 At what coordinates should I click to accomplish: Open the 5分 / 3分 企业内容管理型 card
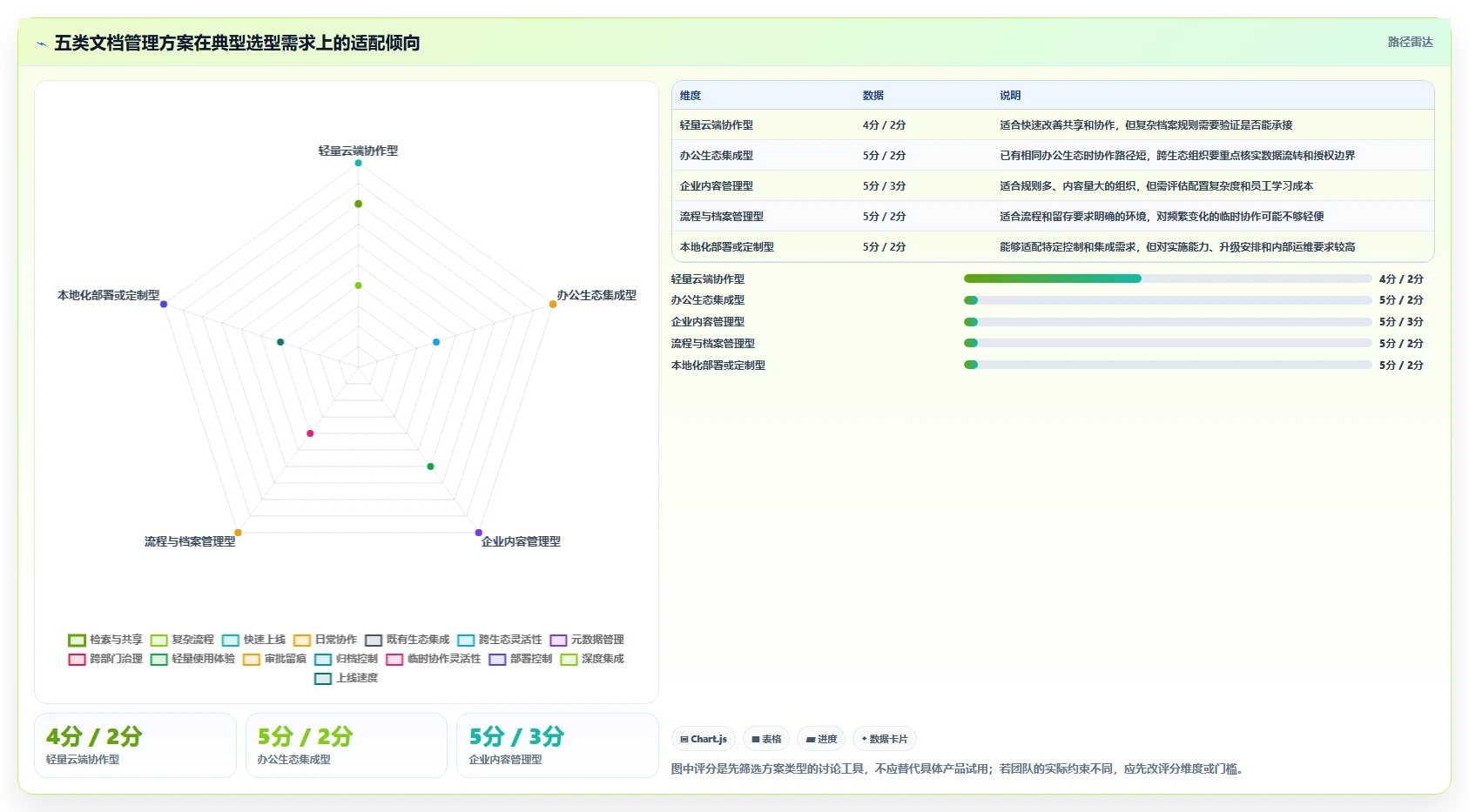(x=557, y=745)
